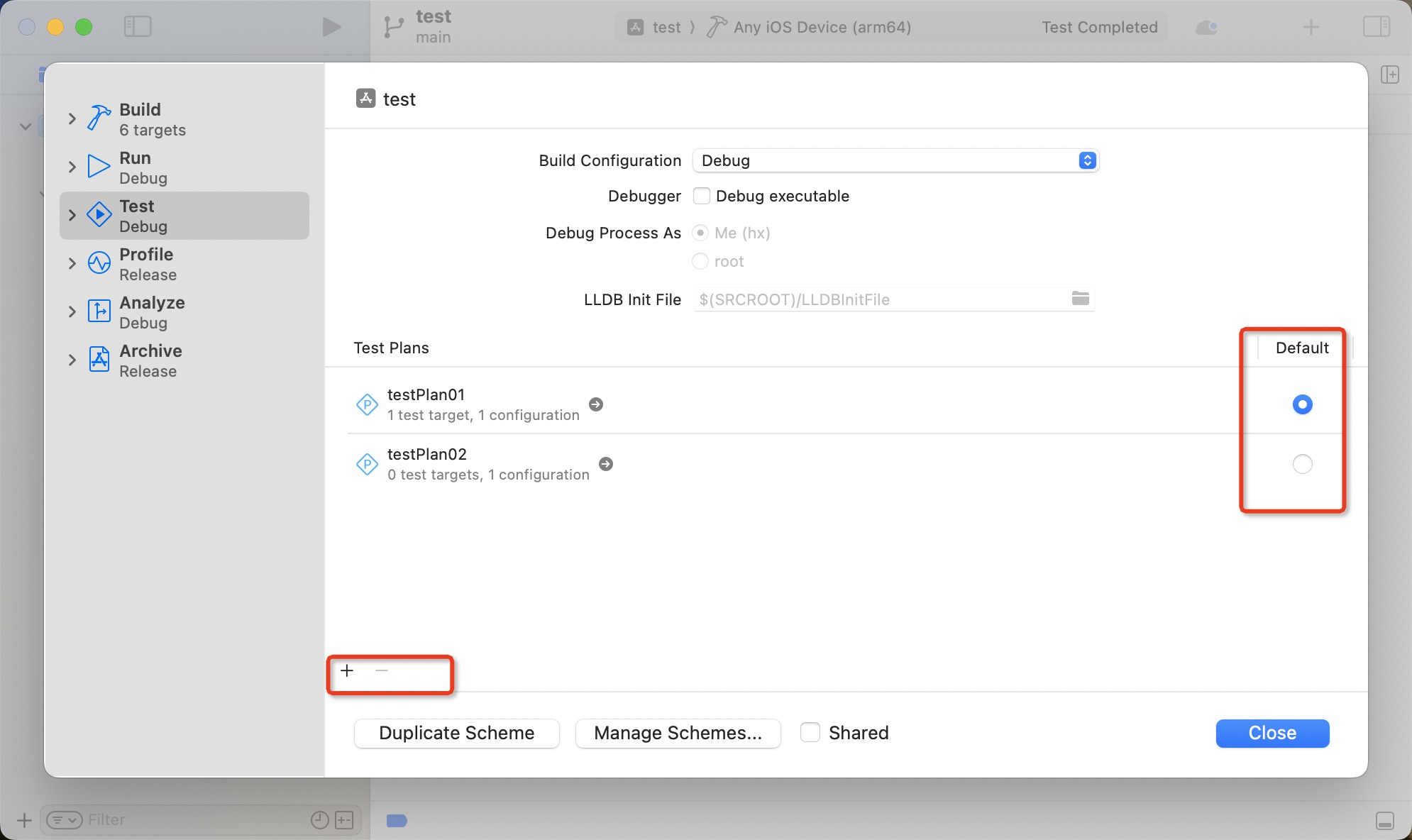
Task: Remove test plan with minus button
Action: (382, 671)
